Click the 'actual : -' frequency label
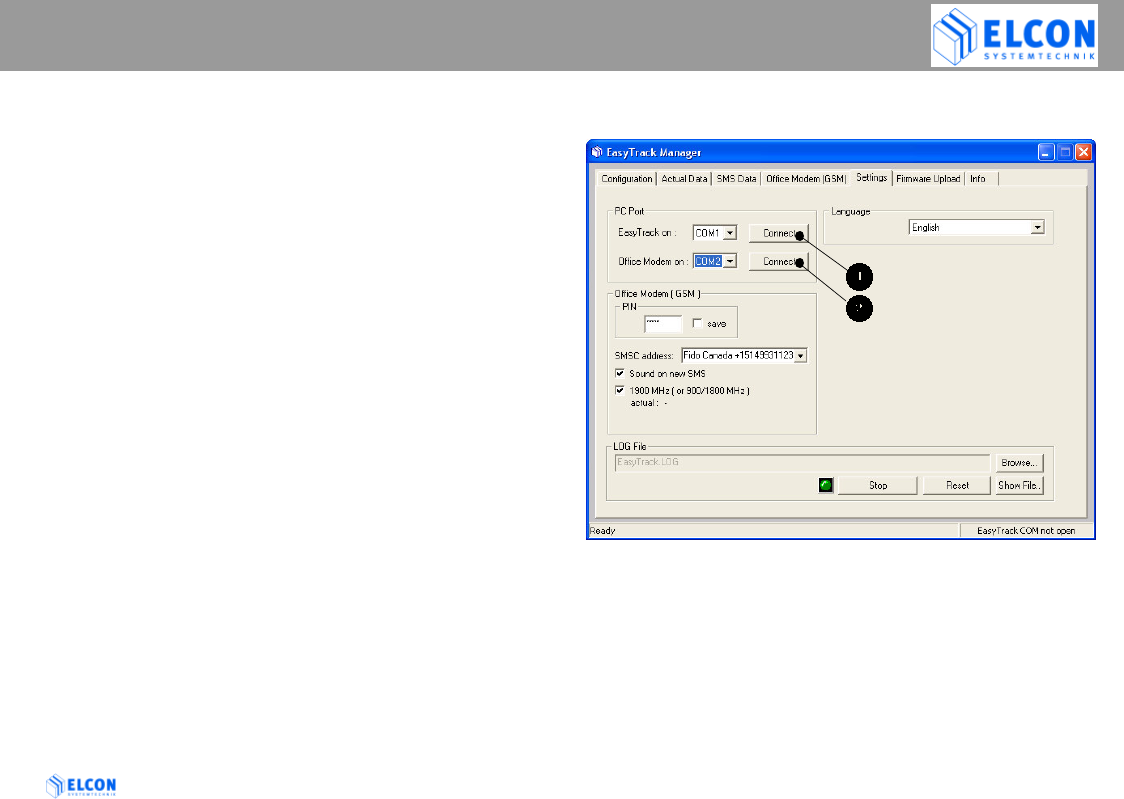Screen dimensions: 1124x799 (649, 403)
